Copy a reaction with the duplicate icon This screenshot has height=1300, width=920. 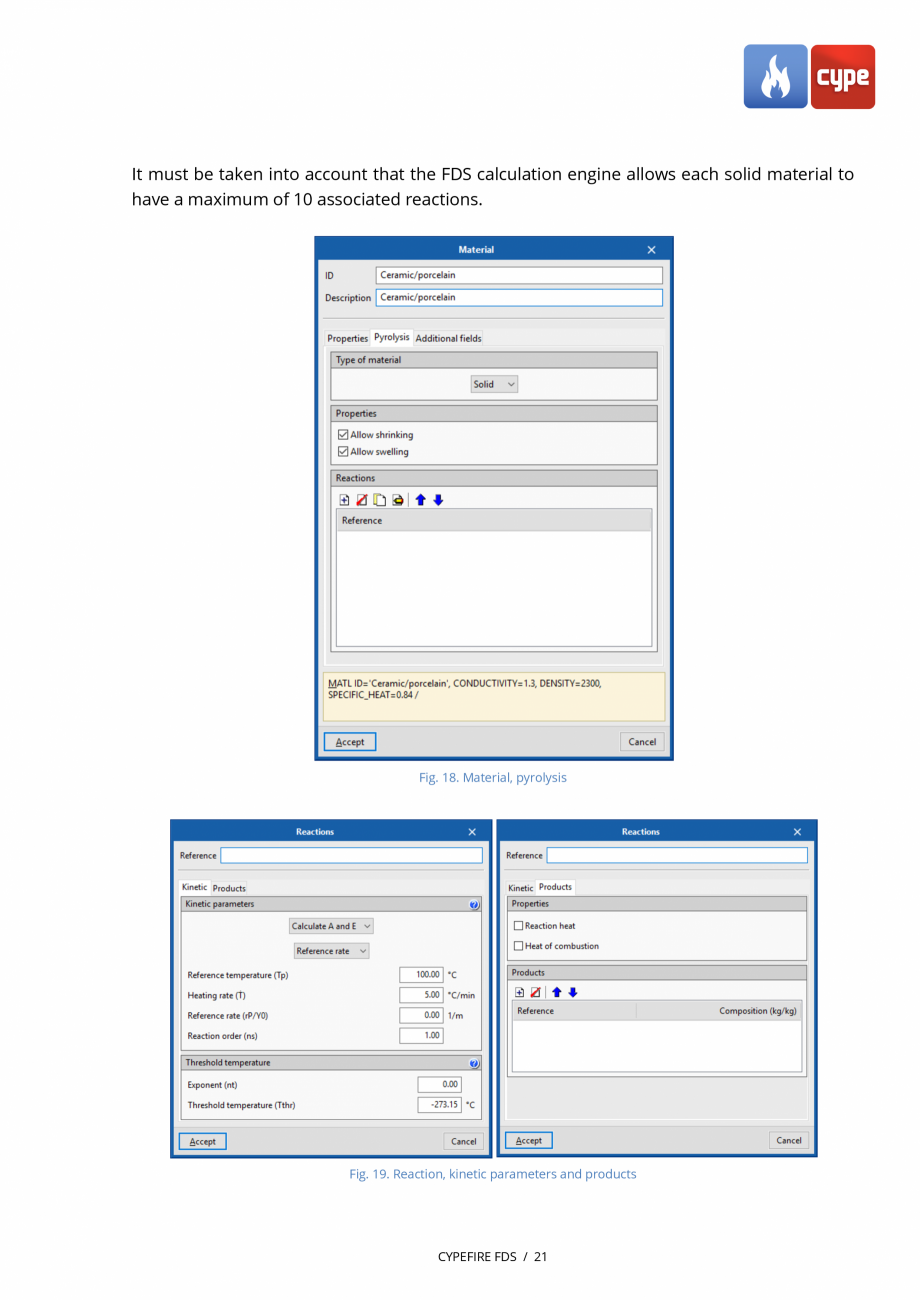coord(379,500)
